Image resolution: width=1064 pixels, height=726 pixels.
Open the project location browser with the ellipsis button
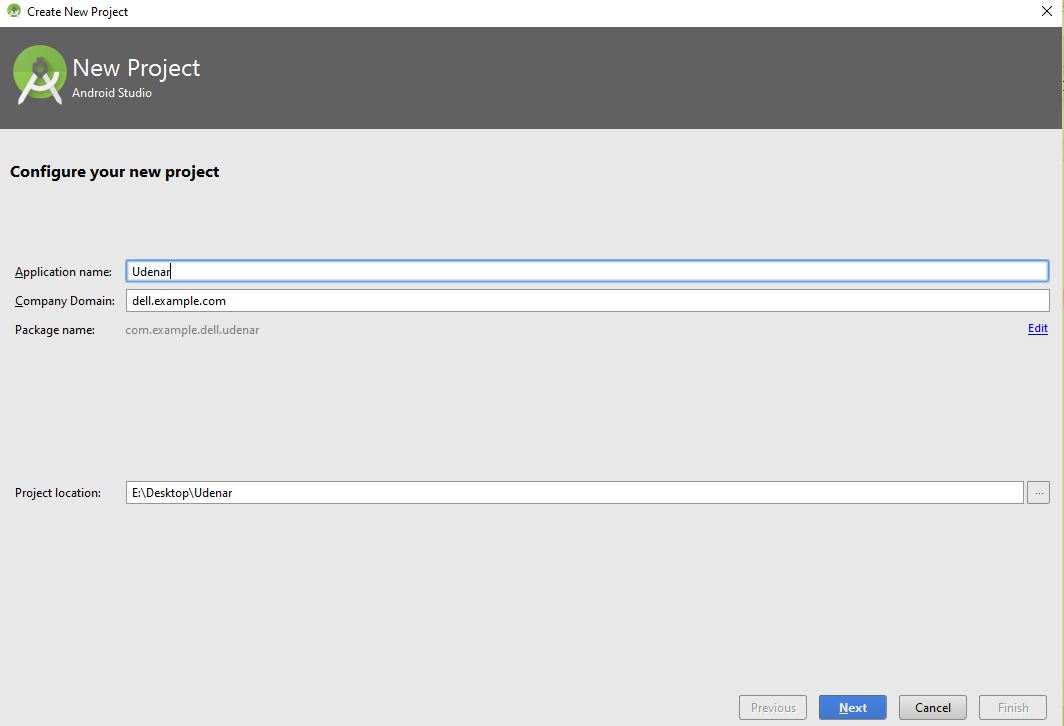click(1038, 492)
